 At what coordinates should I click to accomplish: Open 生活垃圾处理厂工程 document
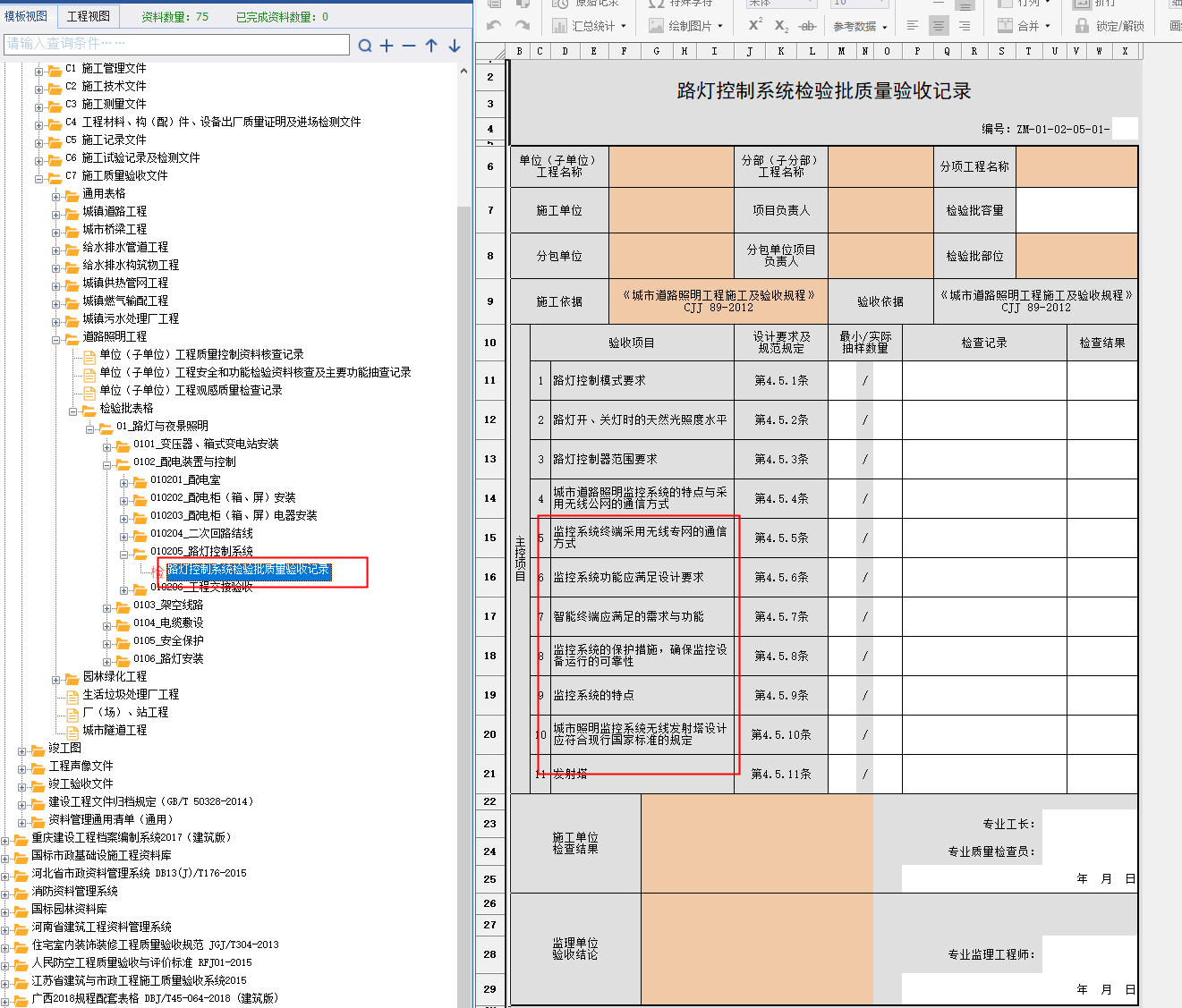pos(131,694)
